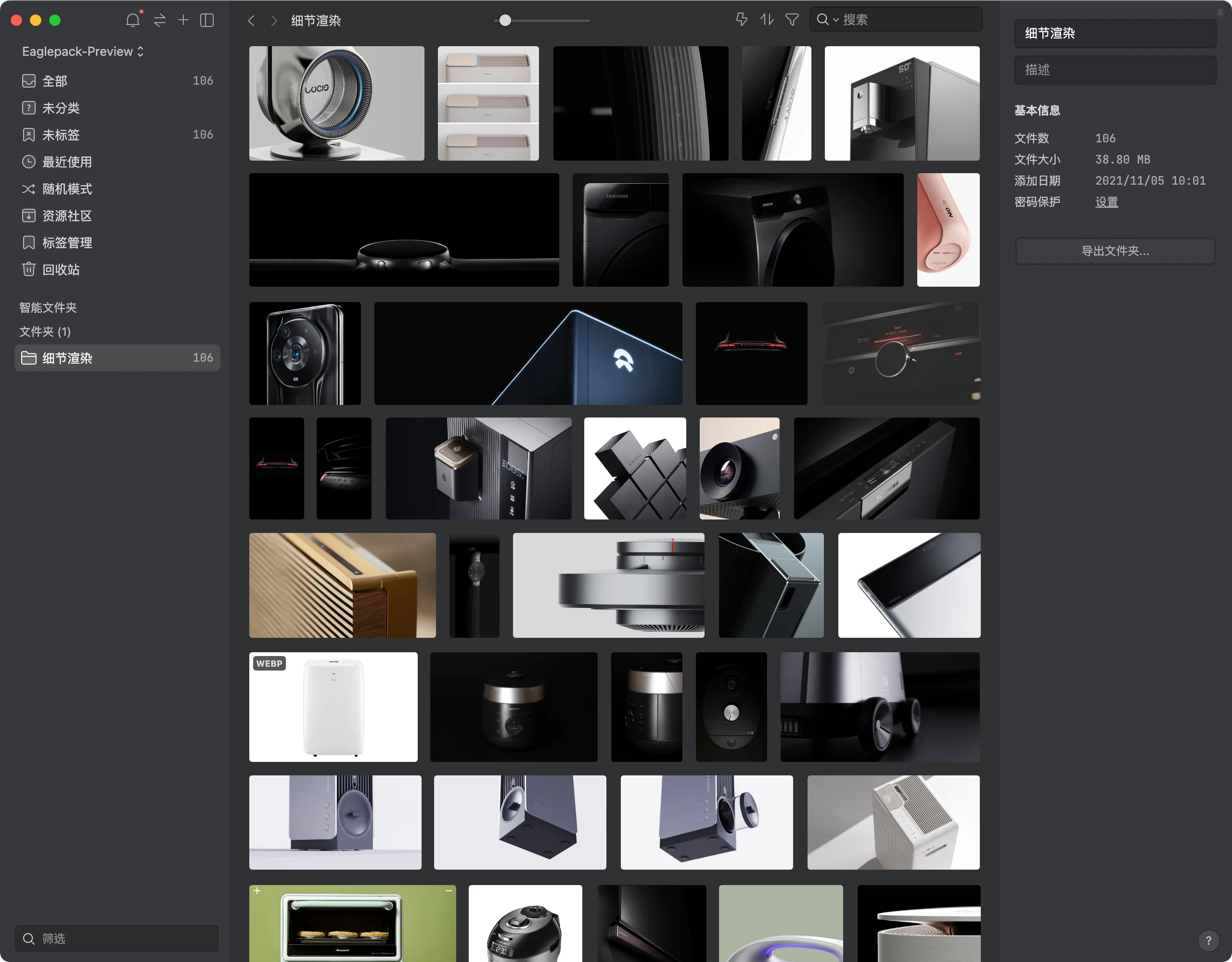Click the 设置 password protection link
1232x962 pixels.
[x=1106, y=202]
